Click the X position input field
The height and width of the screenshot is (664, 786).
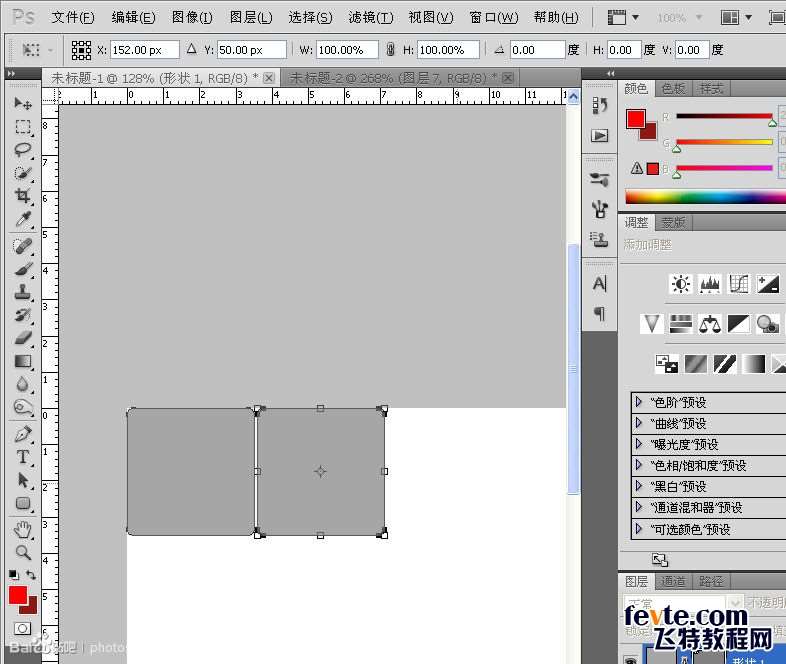click(x=144, y=50)
